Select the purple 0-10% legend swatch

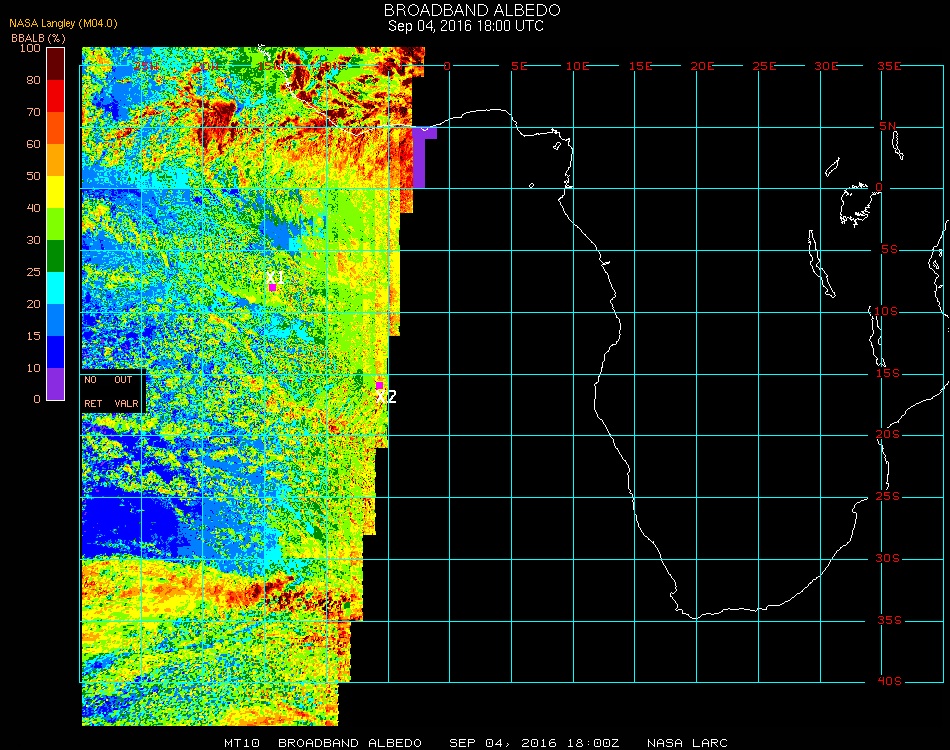click(56, 384)
